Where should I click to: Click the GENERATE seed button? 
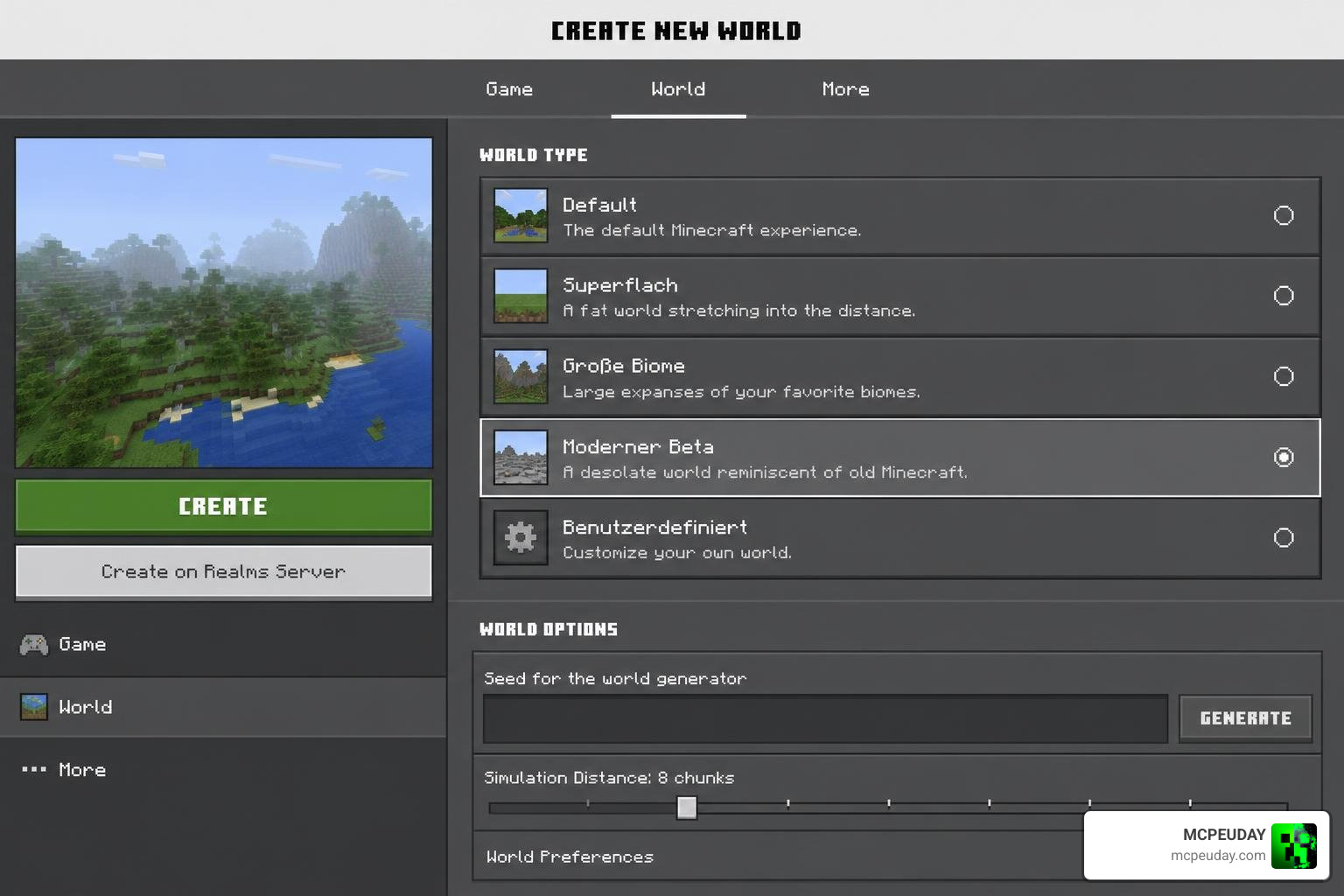point(1245,718)
